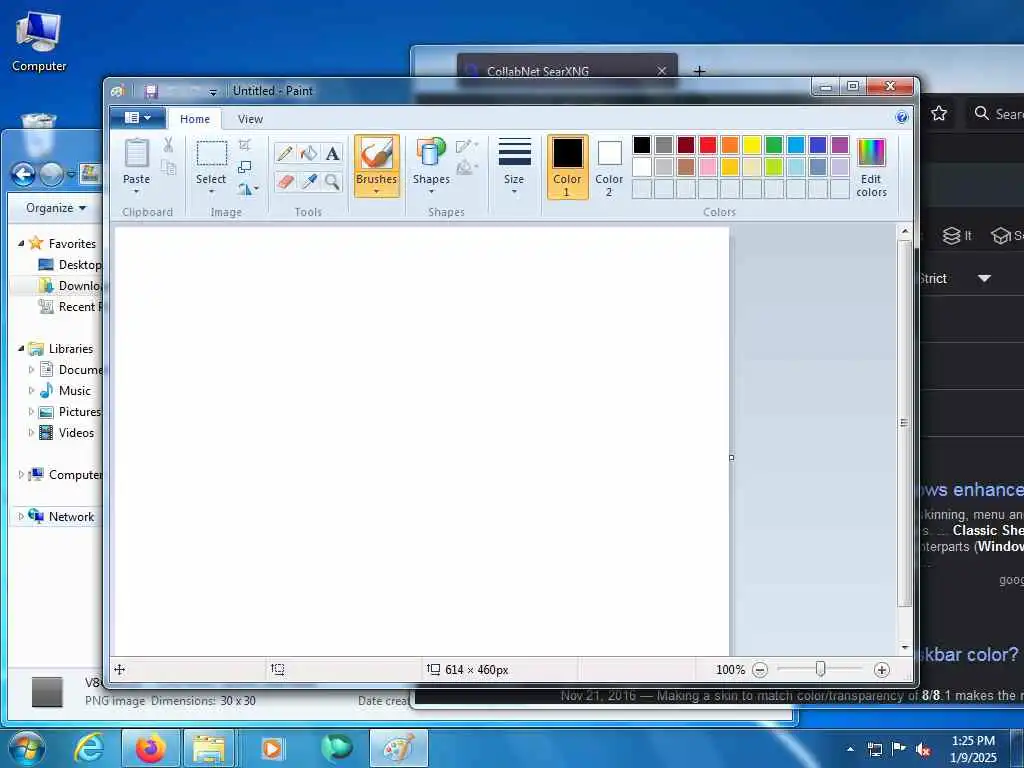Select Color 1 button
Screen dimensions: 1024x768
[568, 167]
